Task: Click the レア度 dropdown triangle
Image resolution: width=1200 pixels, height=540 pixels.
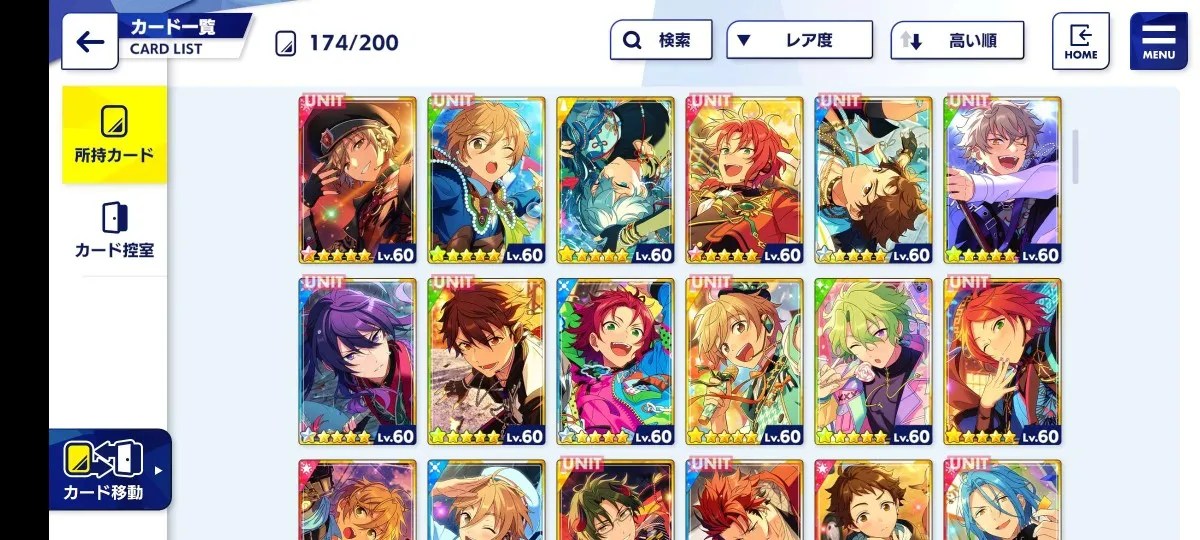Action: coord(744,41)
